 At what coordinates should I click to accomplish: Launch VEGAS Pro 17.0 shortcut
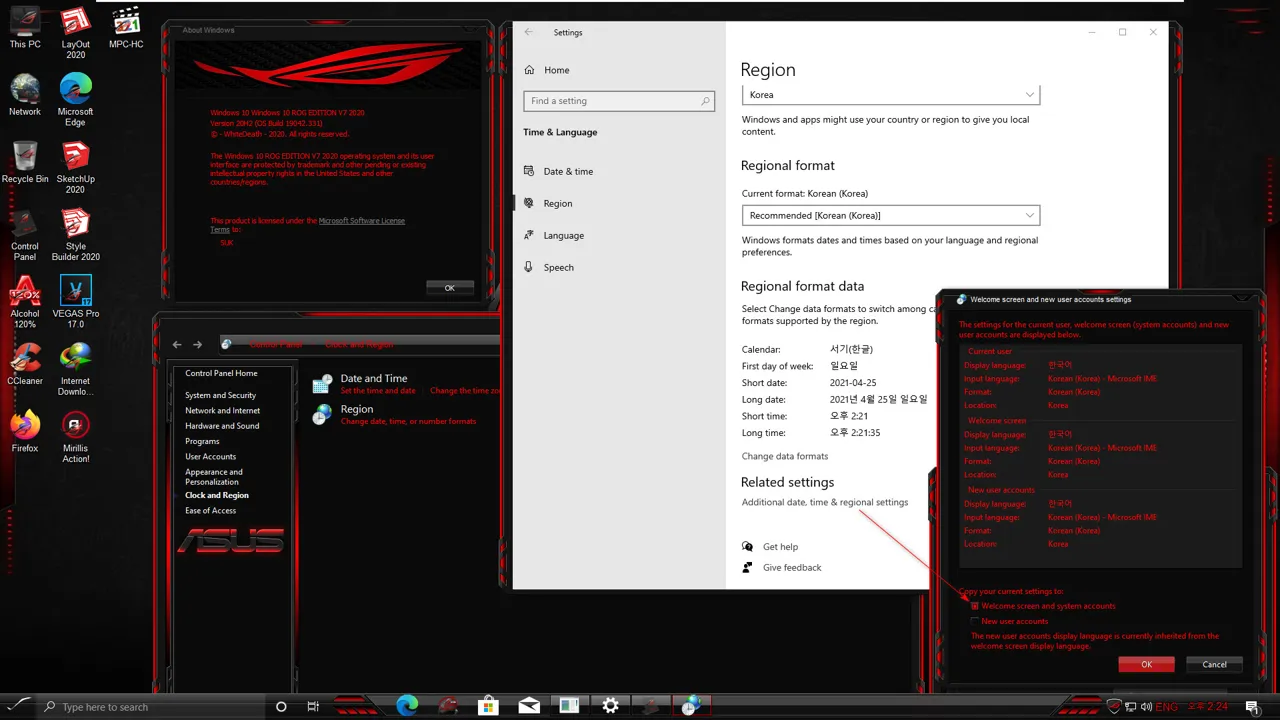click(x=75, y=302)
